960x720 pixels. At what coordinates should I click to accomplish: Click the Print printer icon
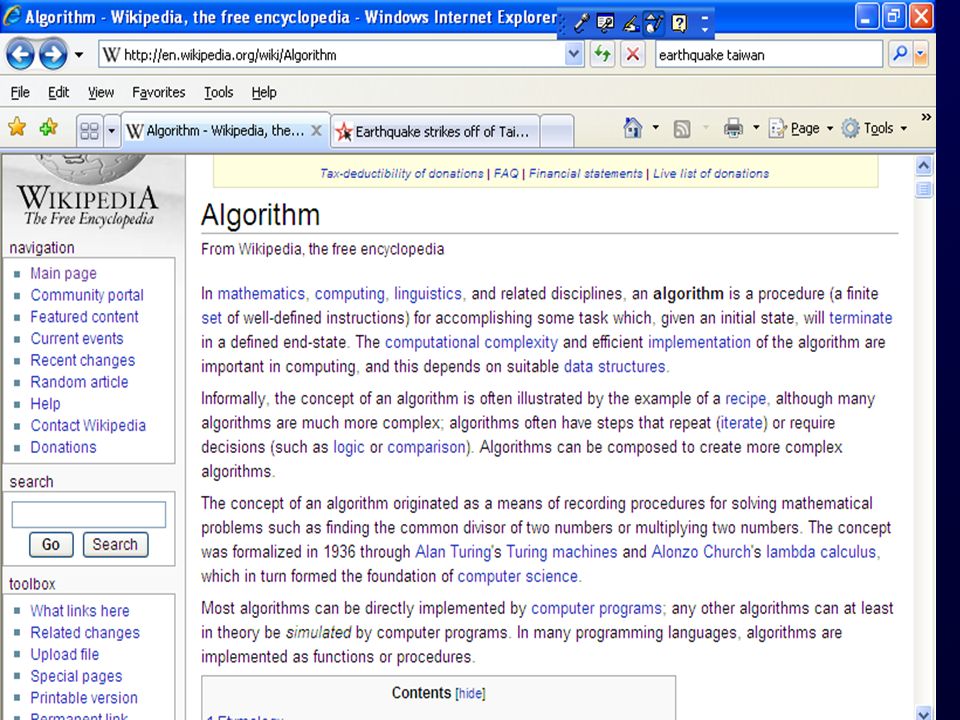[733, 128]
